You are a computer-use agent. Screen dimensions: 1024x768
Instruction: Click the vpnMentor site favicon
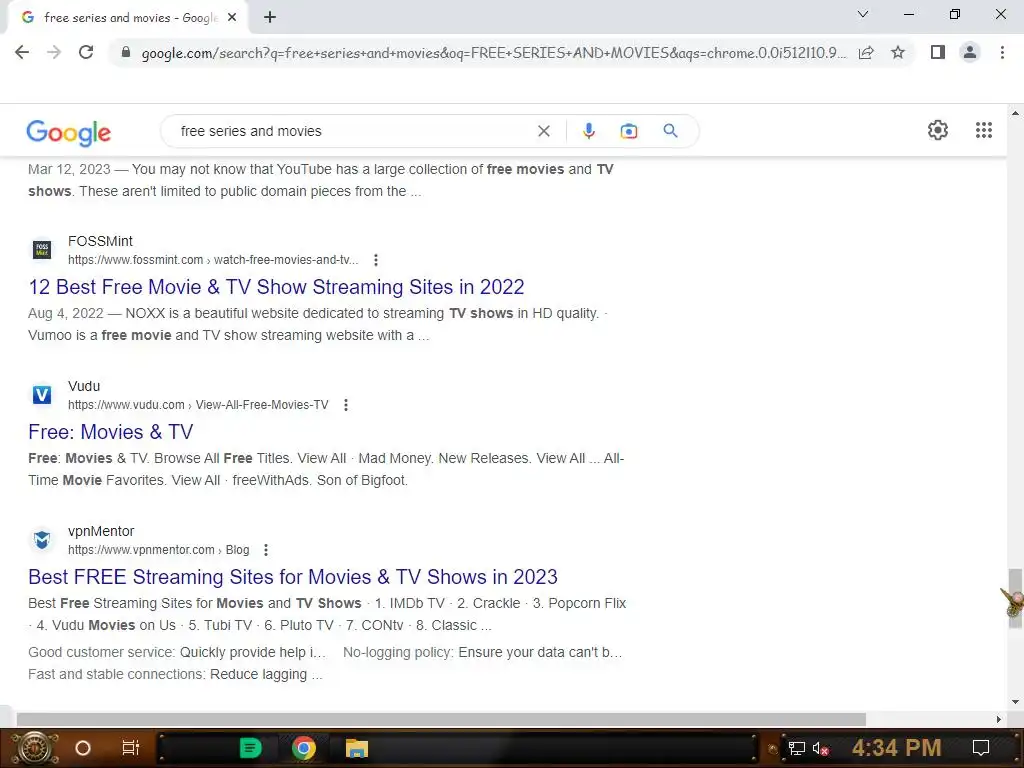[x=42, y=539]
